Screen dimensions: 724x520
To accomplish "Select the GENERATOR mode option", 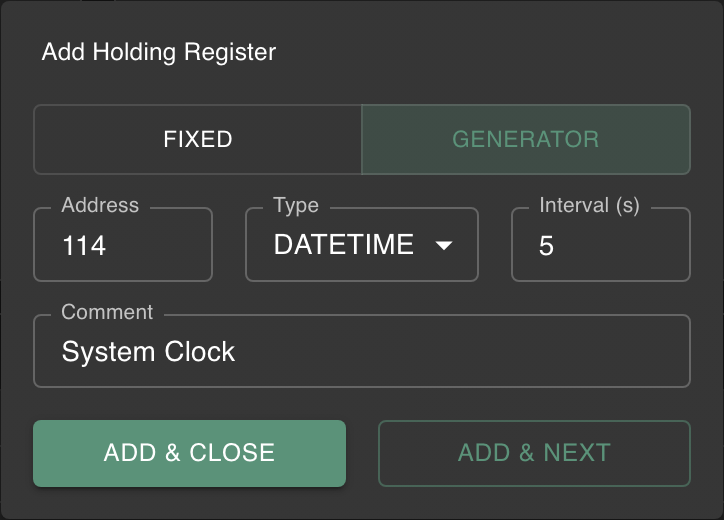I will (x=525, y=139).
